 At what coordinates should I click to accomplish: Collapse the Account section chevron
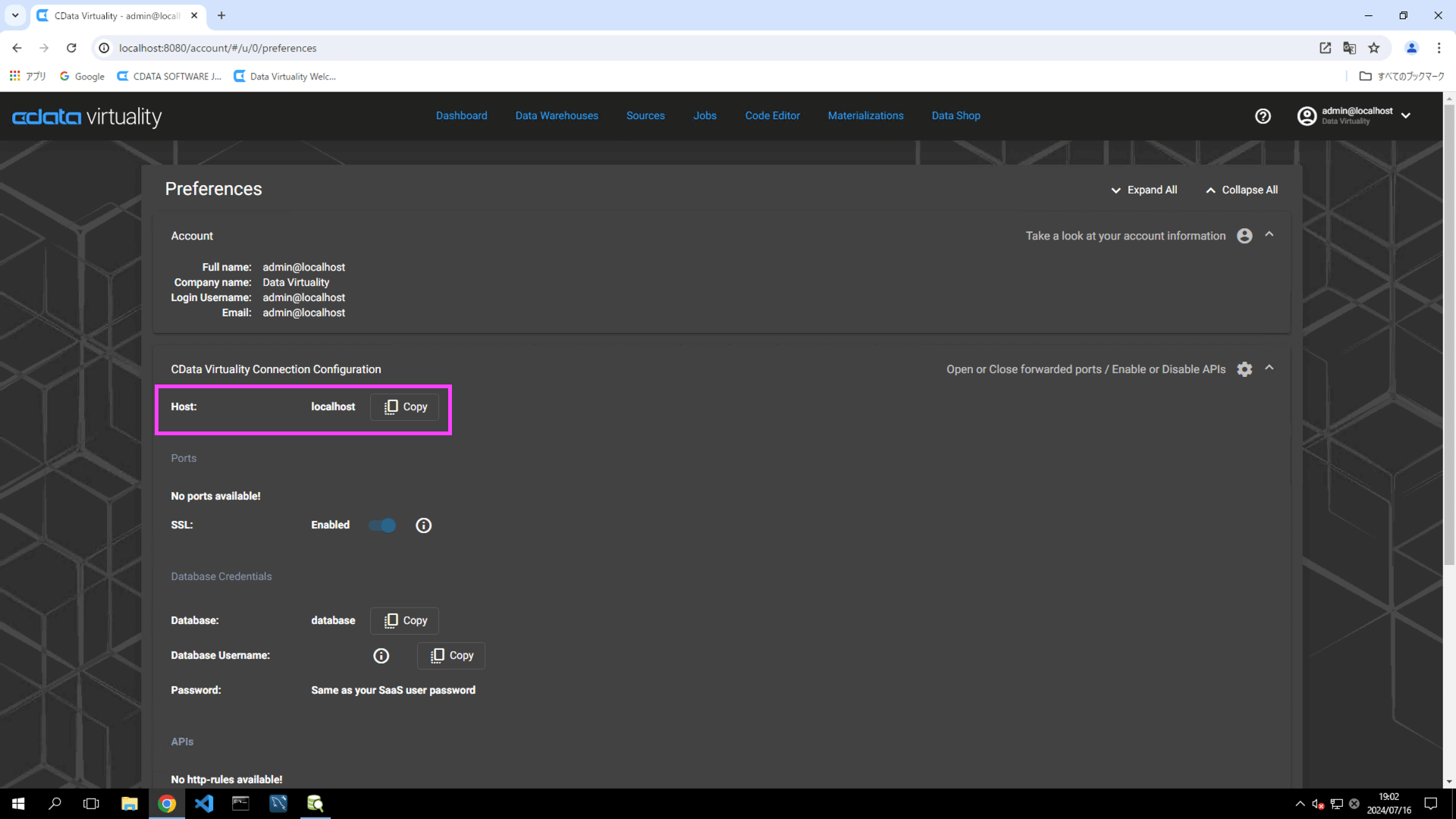(x=1269, y=235)
